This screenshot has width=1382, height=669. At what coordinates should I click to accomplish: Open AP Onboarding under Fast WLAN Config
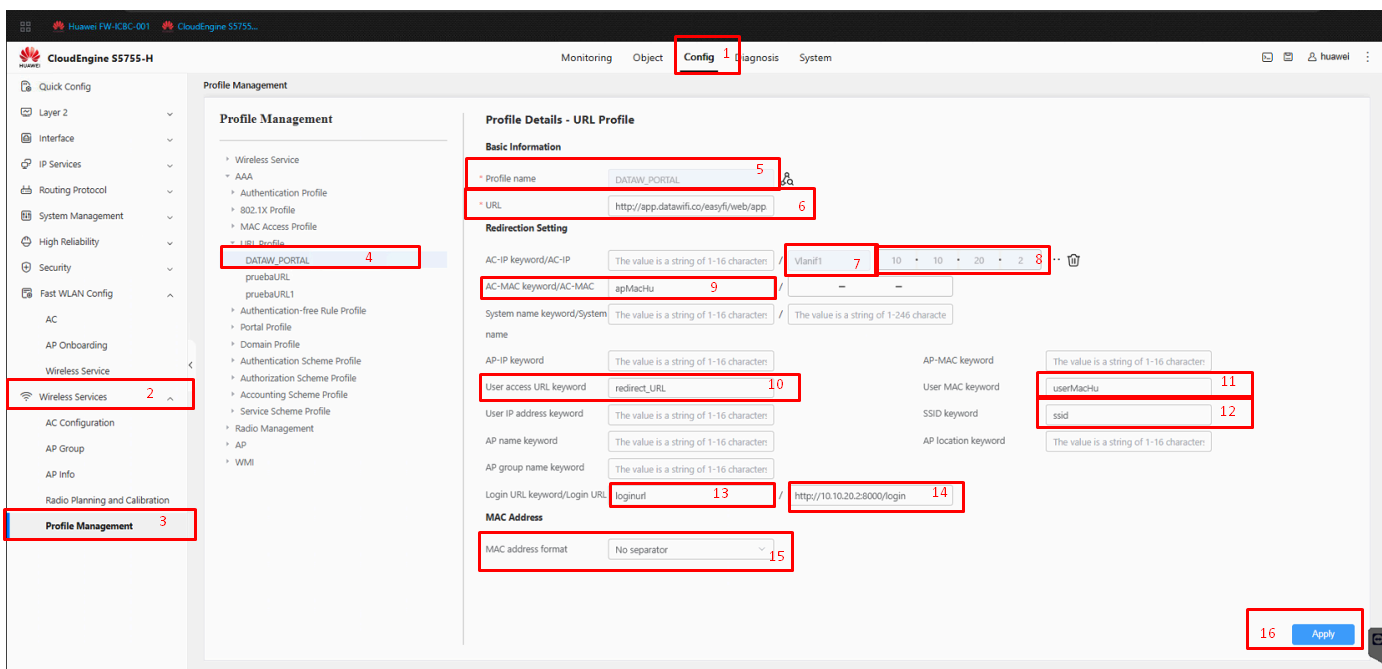coord(76,345)
